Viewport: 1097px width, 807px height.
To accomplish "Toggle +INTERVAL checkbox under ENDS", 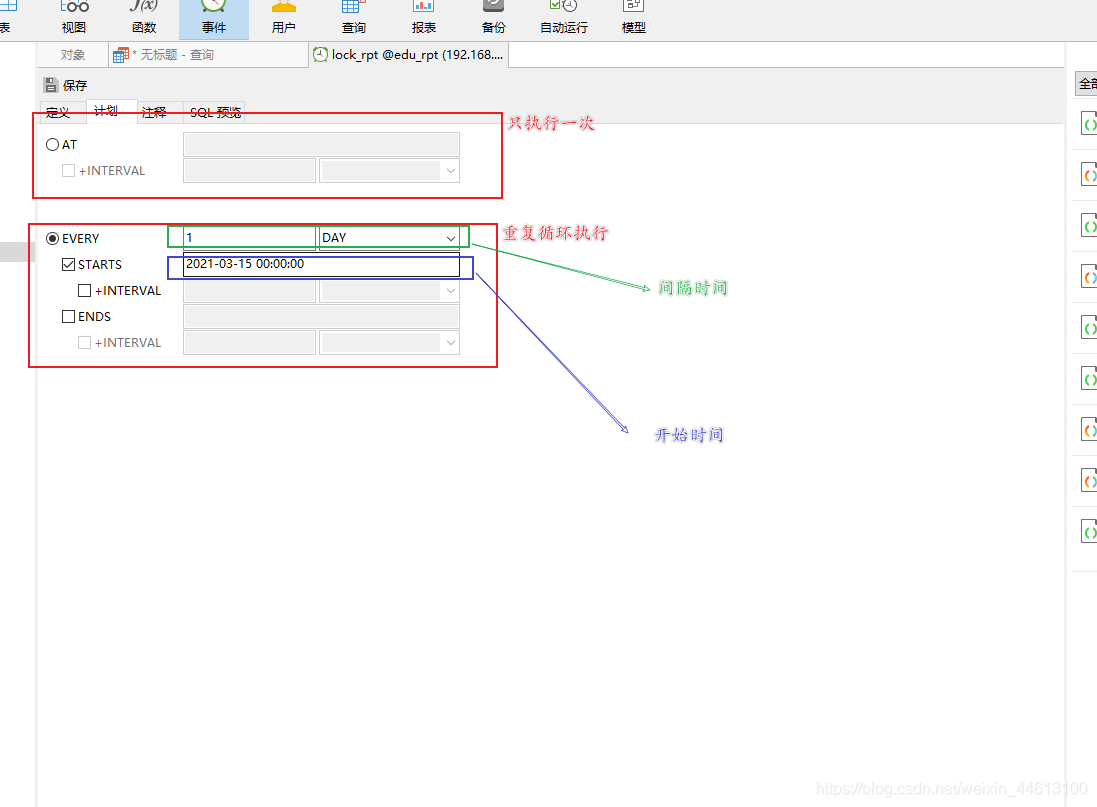I will click(85, 342).
